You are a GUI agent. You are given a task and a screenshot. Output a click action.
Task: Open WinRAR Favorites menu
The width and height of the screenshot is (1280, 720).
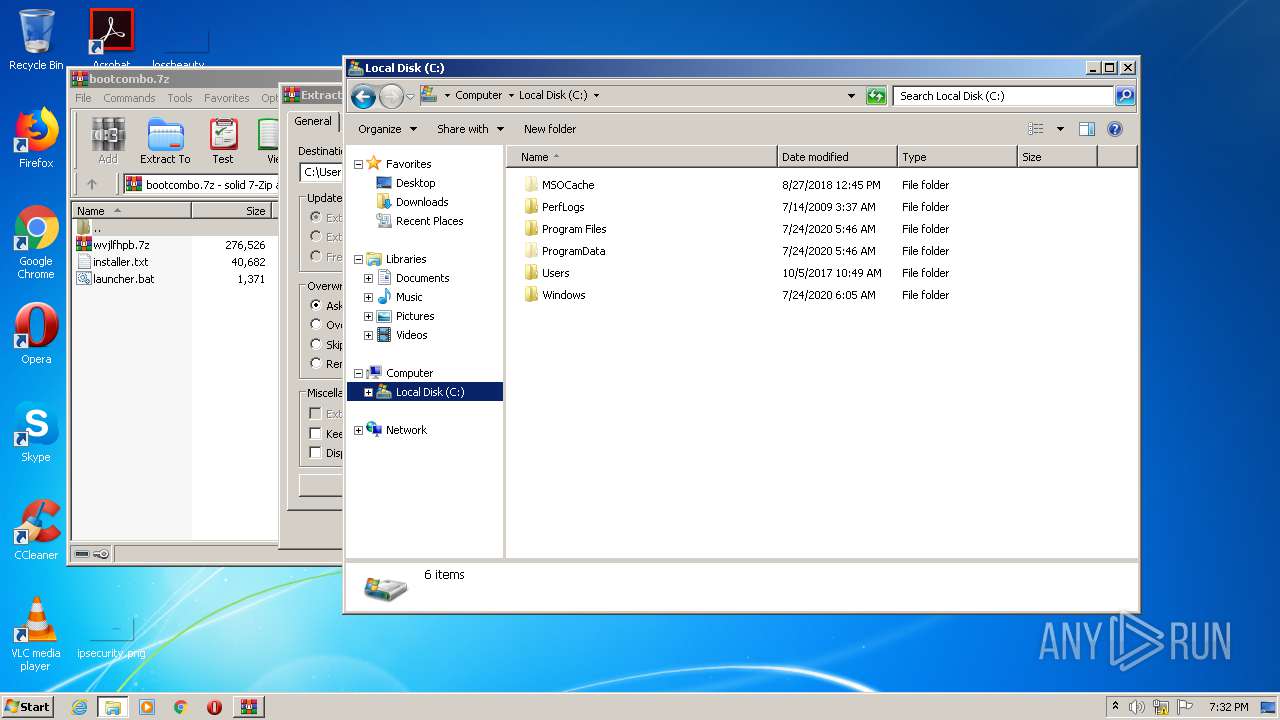(x=227, y=98)
